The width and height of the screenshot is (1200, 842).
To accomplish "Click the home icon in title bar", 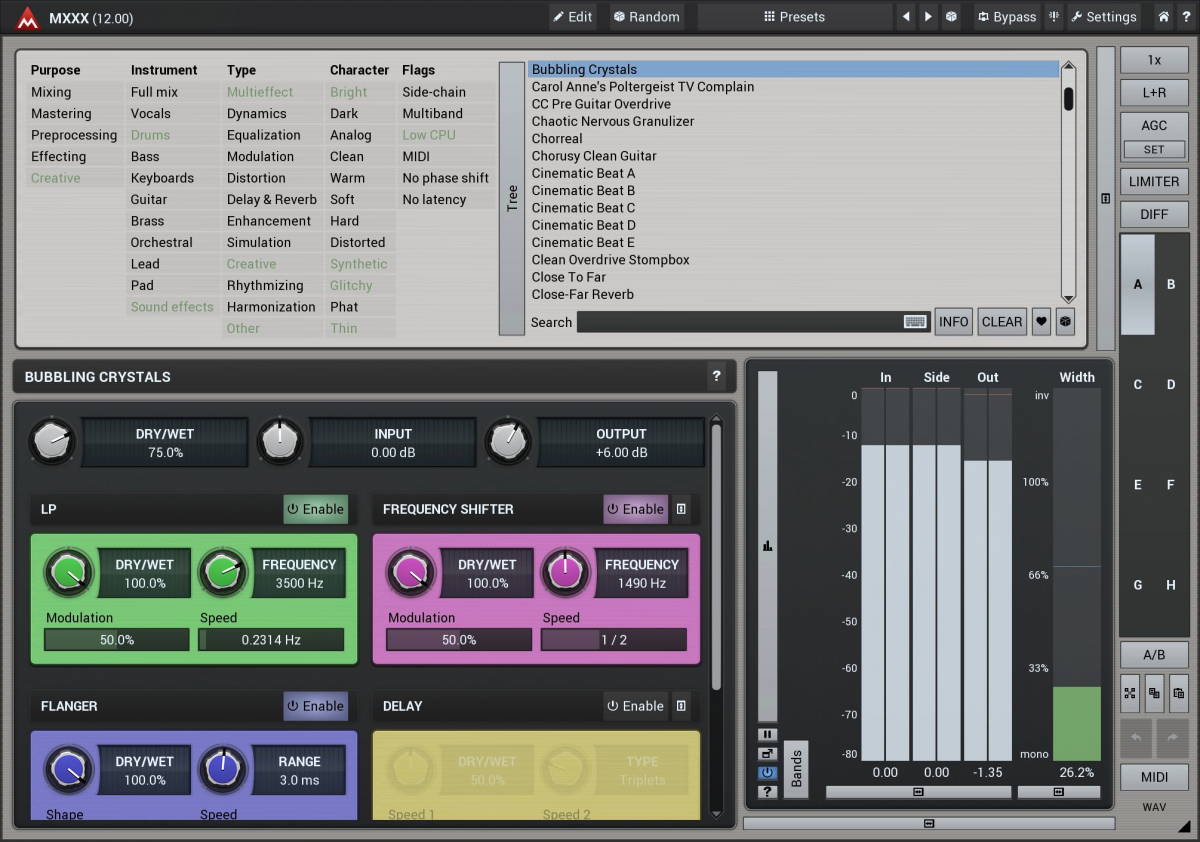I will pos(1163,17).
